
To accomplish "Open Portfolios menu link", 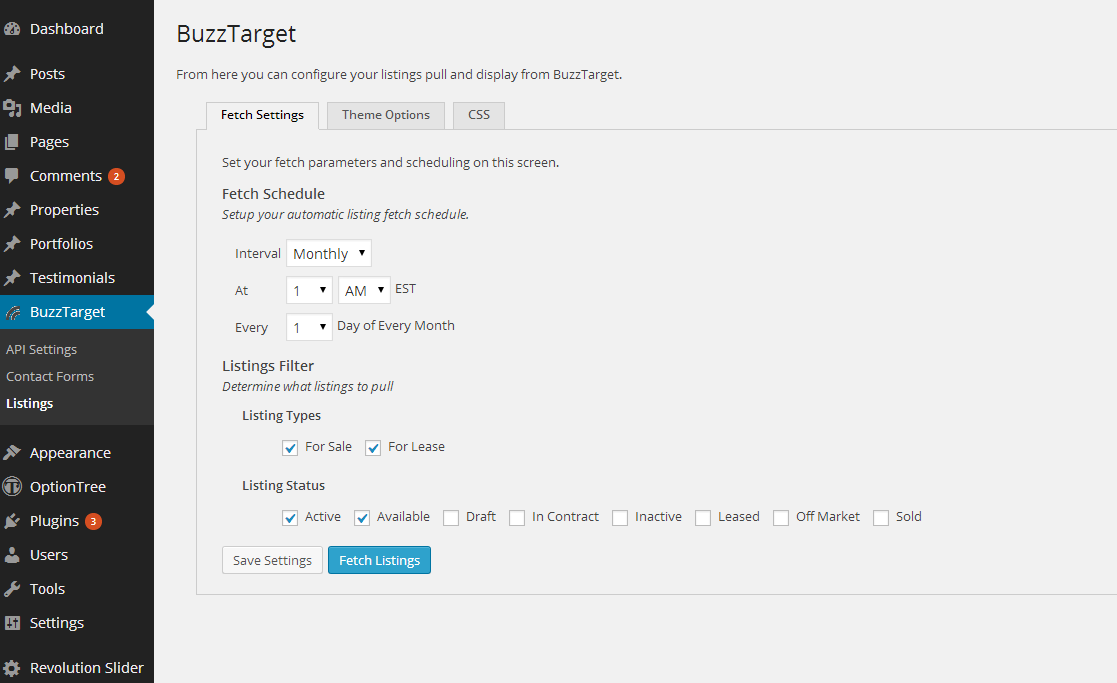I will 61,244.
